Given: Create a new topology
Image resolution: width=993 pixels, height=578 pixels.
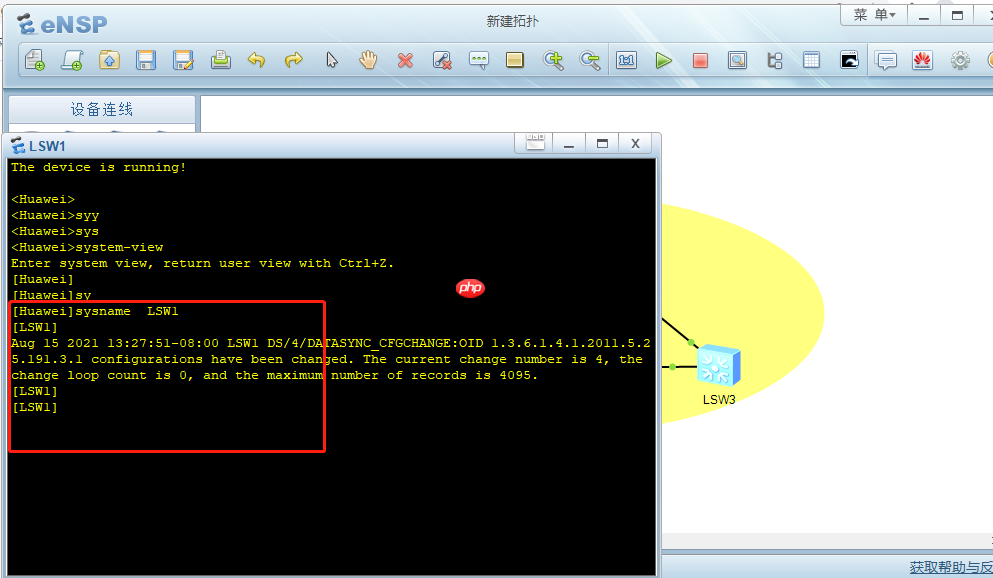Looking at the screenshot, I should click(34, 60).
